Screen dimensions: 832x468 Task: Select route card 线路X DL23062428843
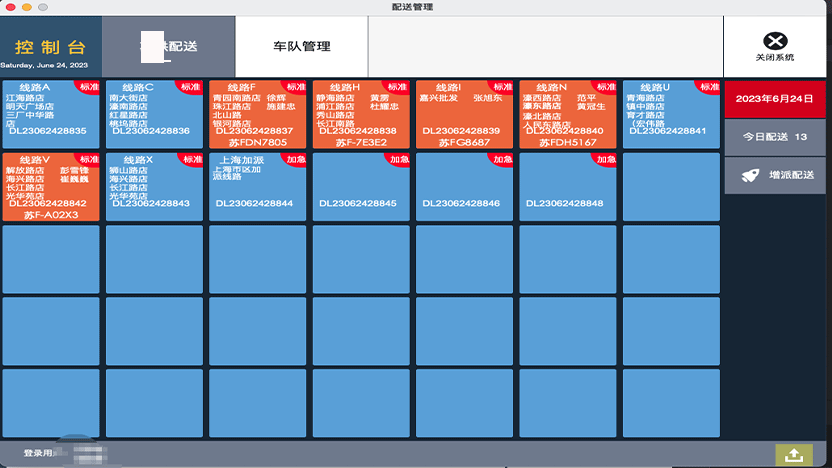[x=154, y=187]
